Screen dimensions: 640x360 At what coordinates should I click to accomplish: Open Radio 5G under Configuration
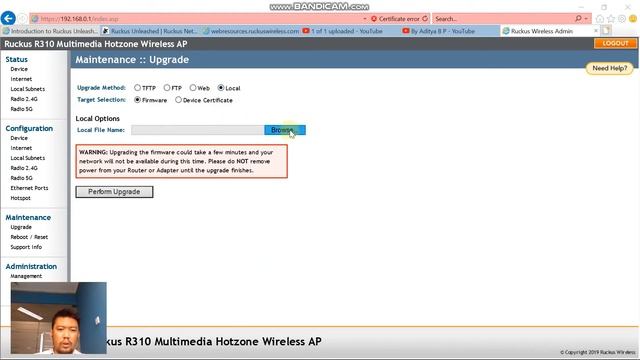pos(22,178)
